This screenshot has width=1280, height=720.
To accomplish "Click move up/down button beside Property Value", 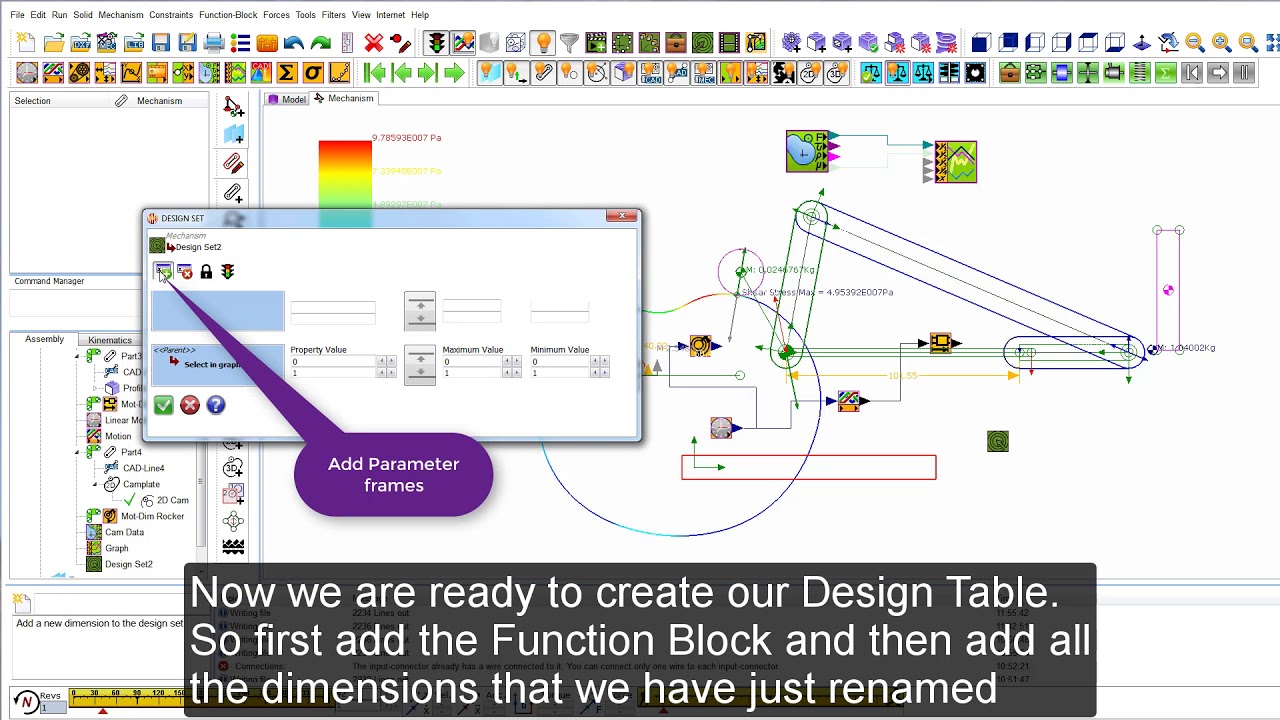I will (x=420, y=364).
